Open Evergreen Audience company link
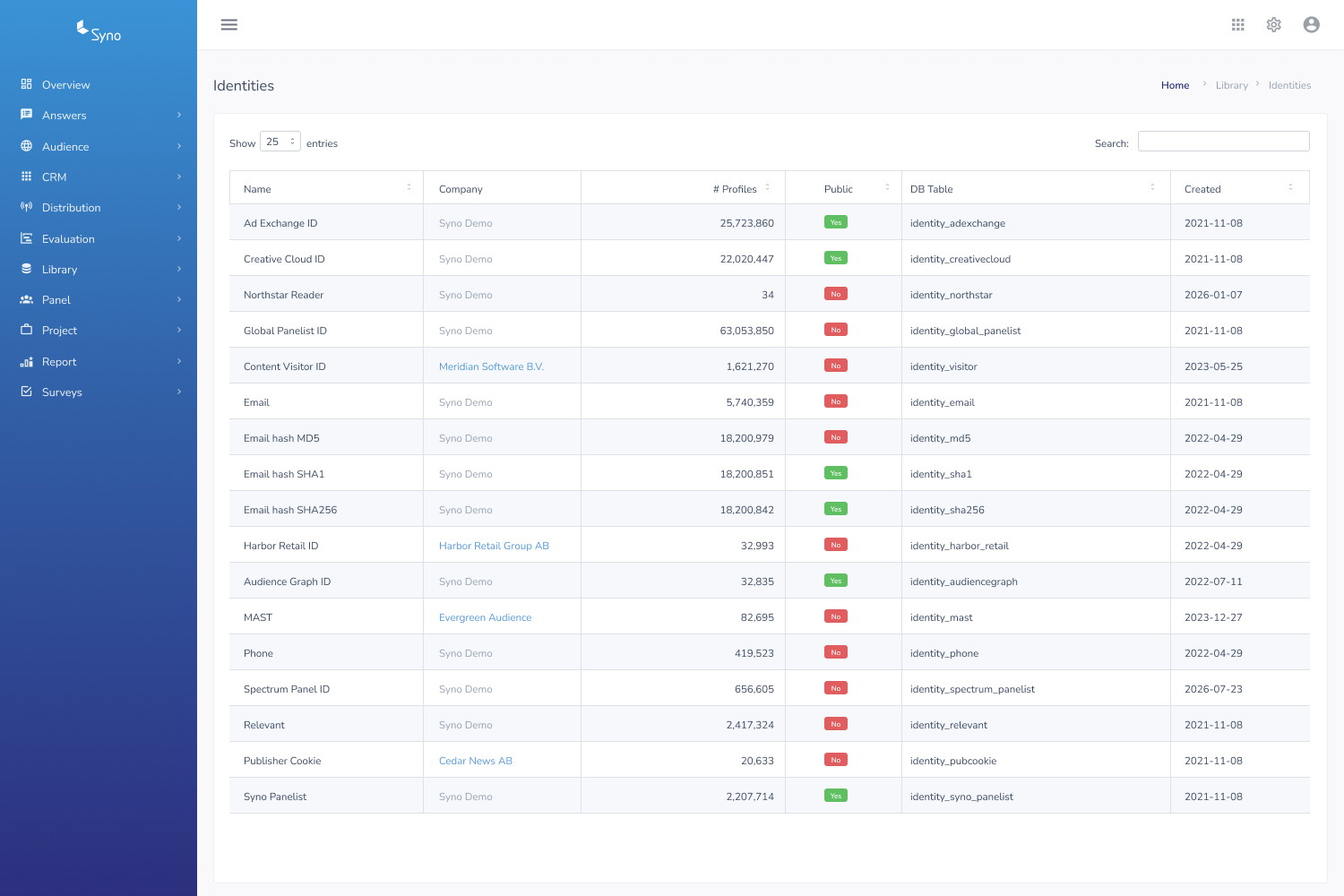Viewport: 1344px width, 896px height. 485,617
